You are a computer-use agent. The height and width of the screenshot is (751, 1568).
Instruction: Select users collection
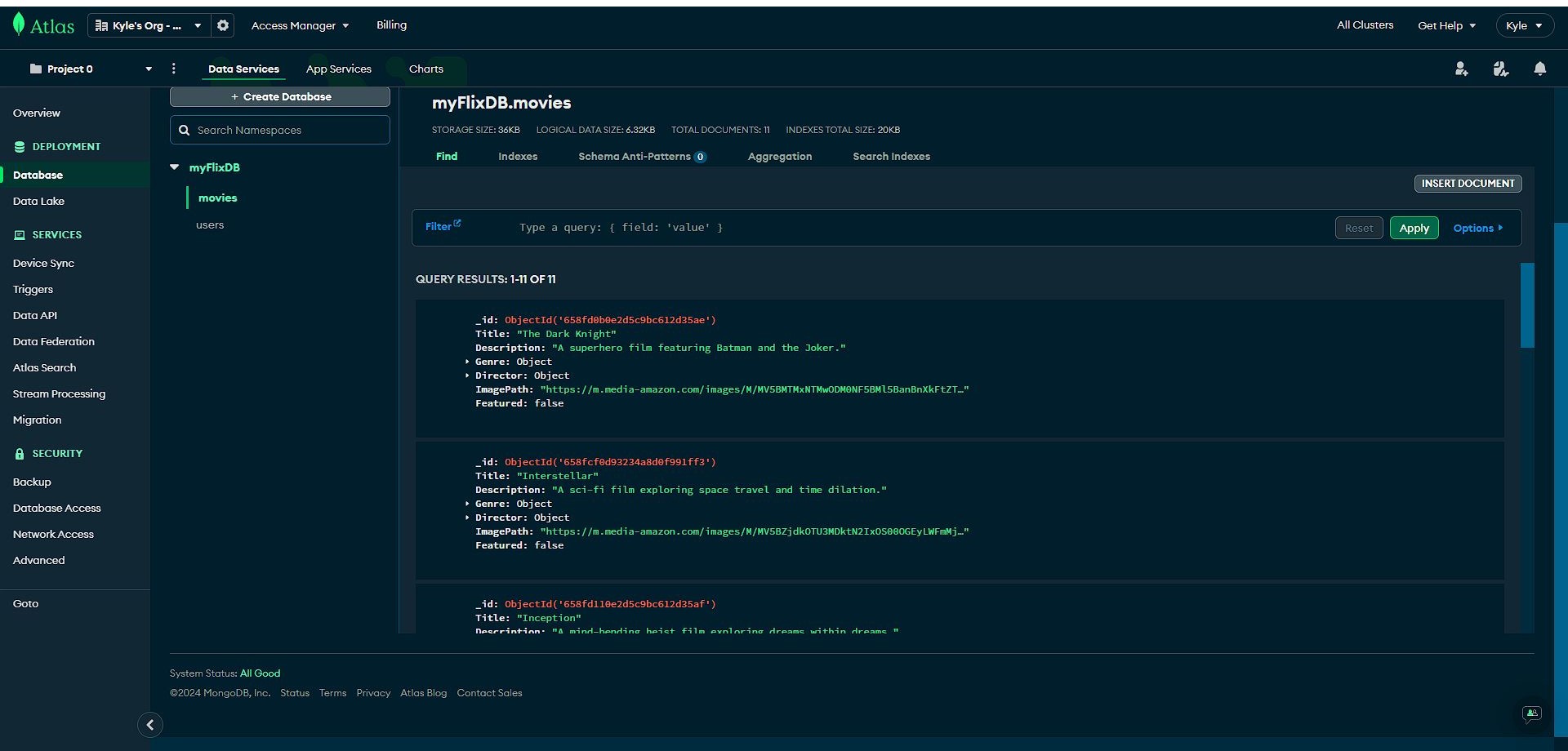210,224
